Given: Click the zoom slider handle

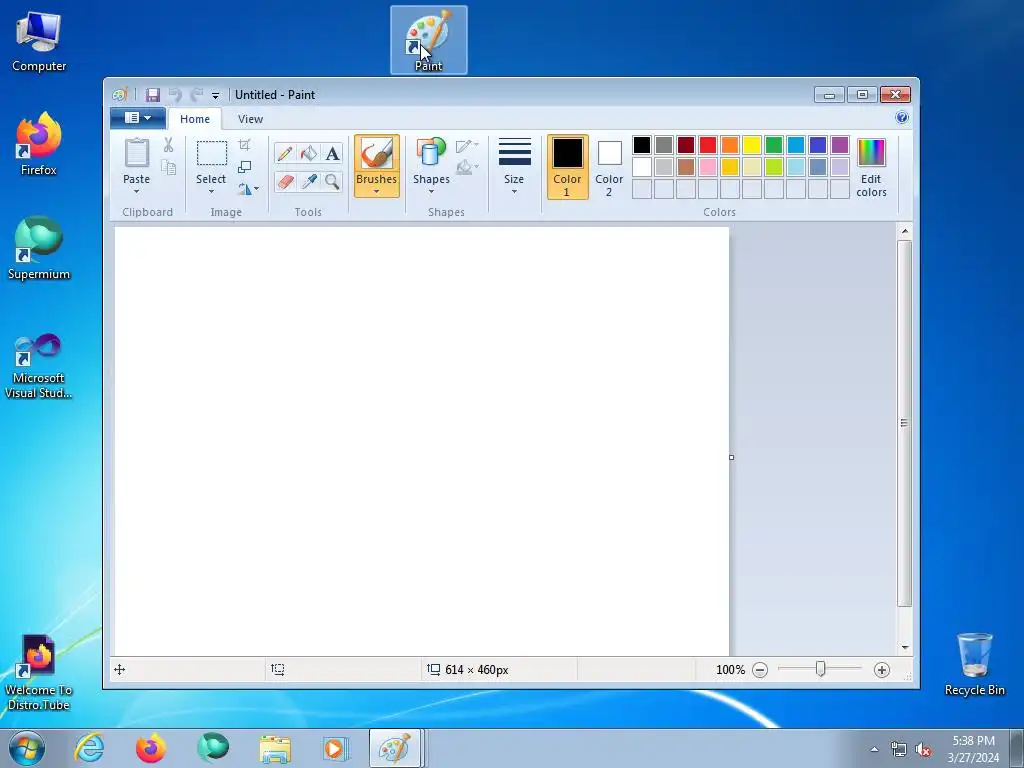Looking at the screenshot, I should tap(821, 669).
